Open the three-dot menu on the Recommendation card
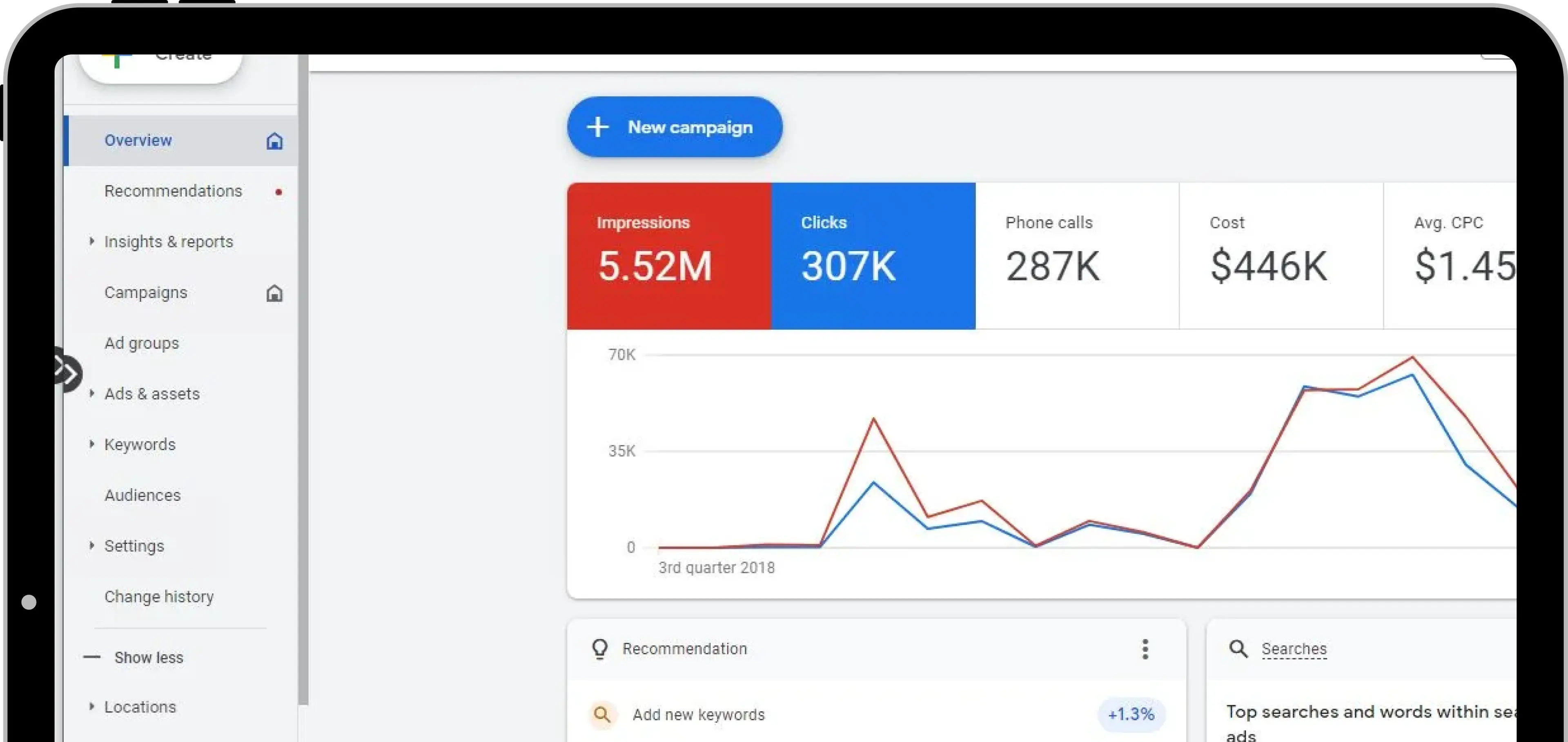Viewport: 1568px width, 742px height. pyautogui.click(x=1144, y=649)
